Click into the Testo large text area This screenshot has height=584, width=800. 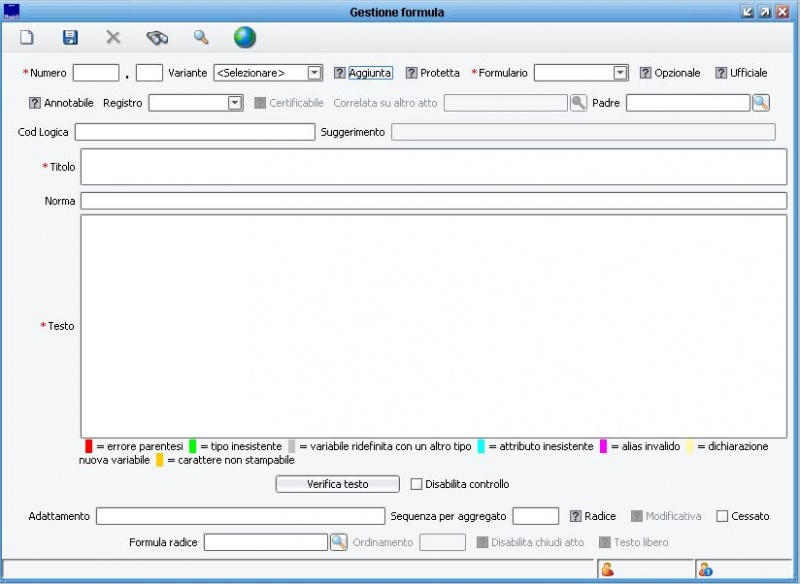coord(434,326)
